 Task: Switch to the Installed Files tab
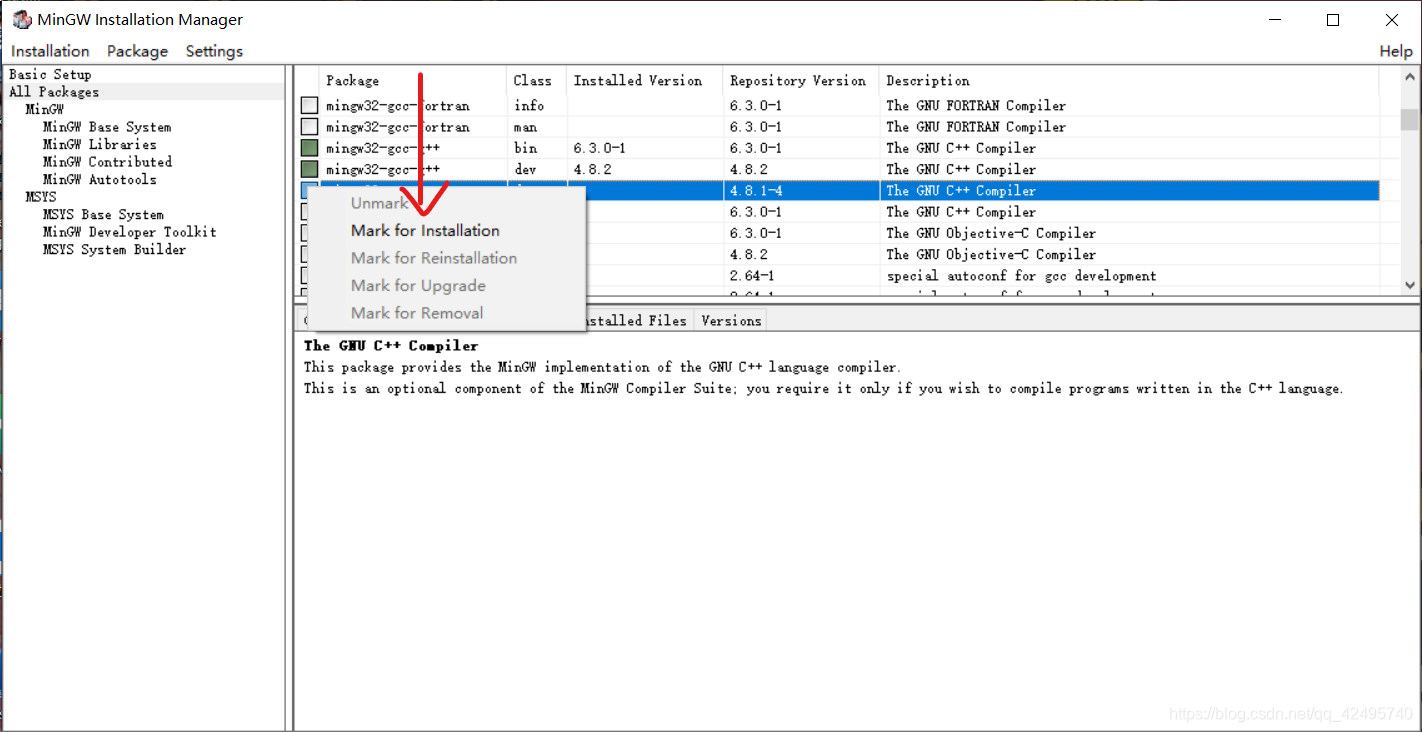click(636, 320)
